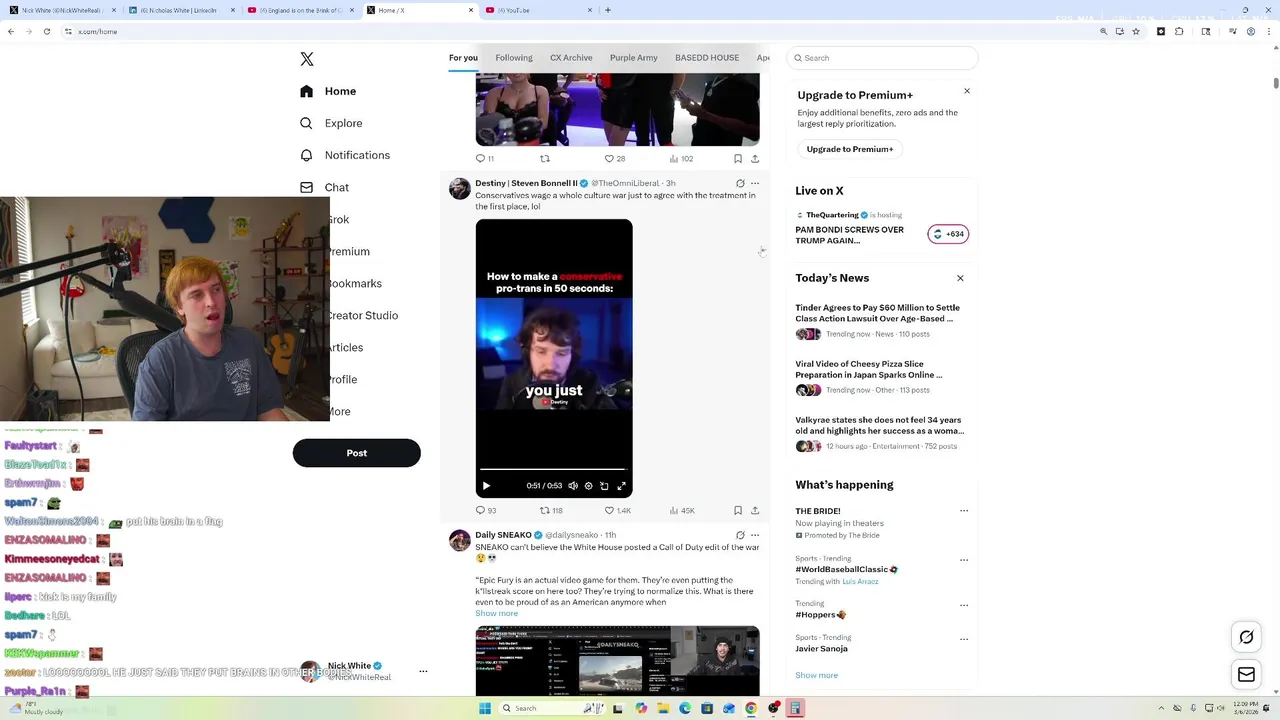Mute the Destiny video volume
Screen dimensions: 1280x720
click(573, 486)
